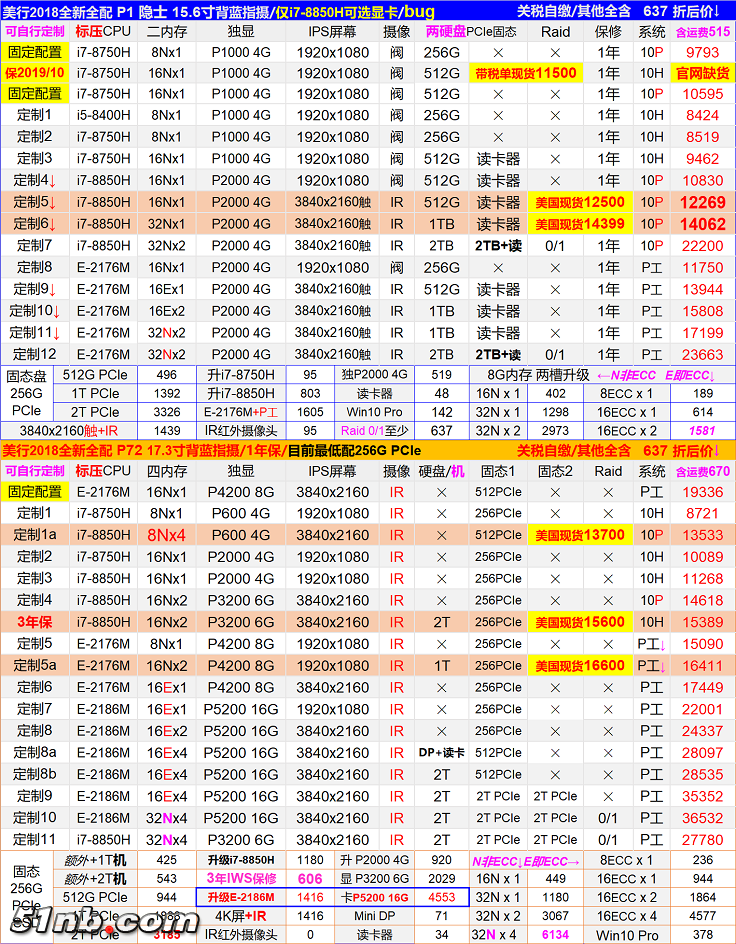Image resolution: width=736 pixels, height=944 pixels.
Task: Select the price 35352
Action: (702, 796)
